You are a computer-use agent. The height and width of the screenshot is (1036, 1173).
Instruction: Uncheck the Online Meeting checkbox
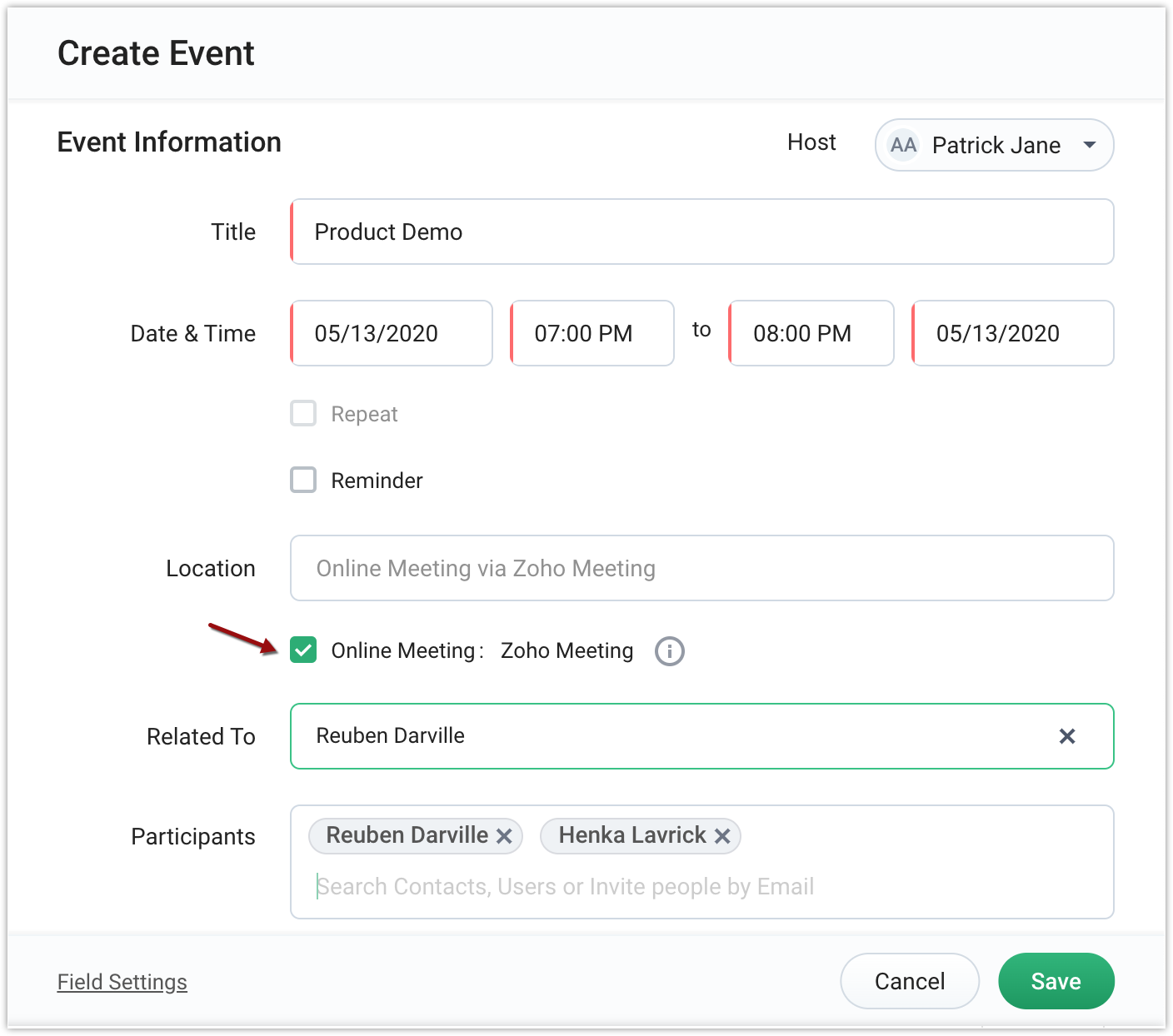point(303,650)
